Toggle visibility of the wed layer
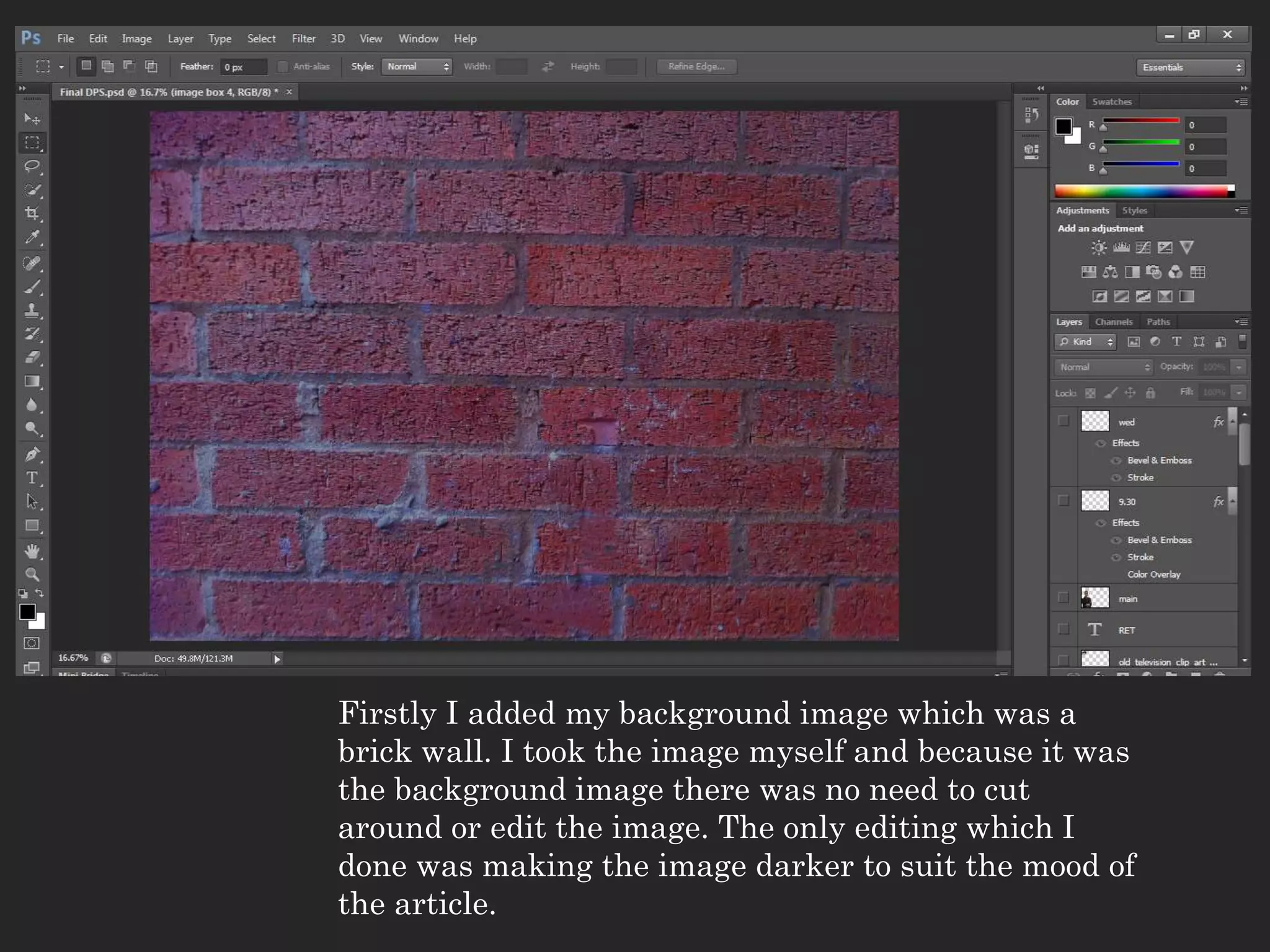The width and height of the screenshot is (1270, 952). tap(1064, 421)
